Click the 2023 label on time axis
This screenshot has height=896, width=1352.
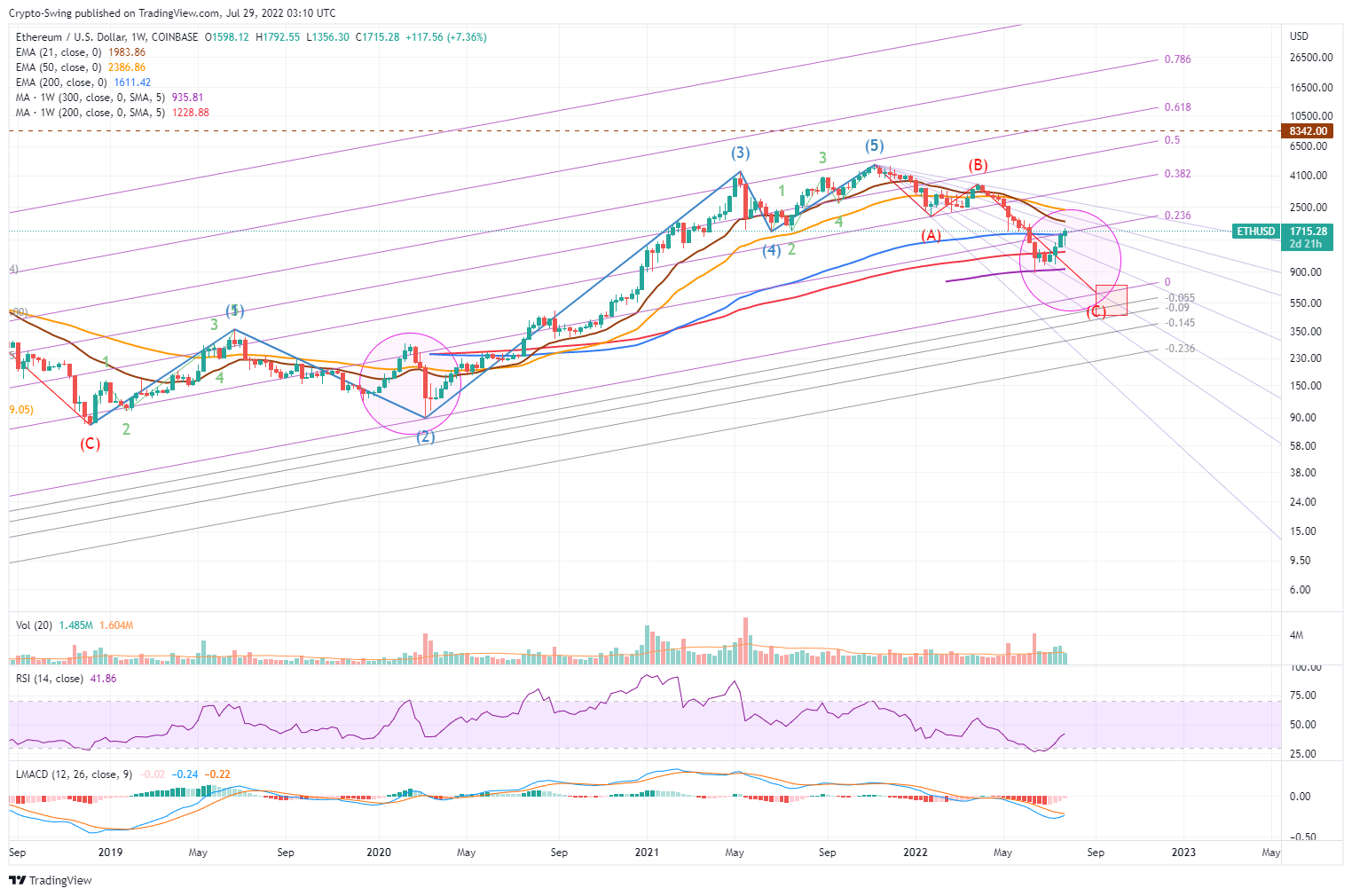point(1183,853)
